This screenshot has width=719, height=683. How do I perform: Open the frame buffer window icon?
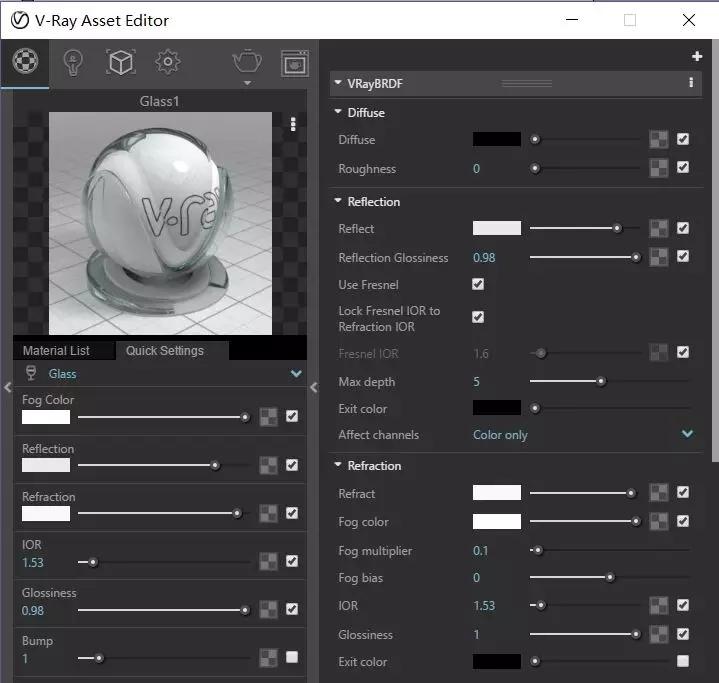click(x=294, y=64)
